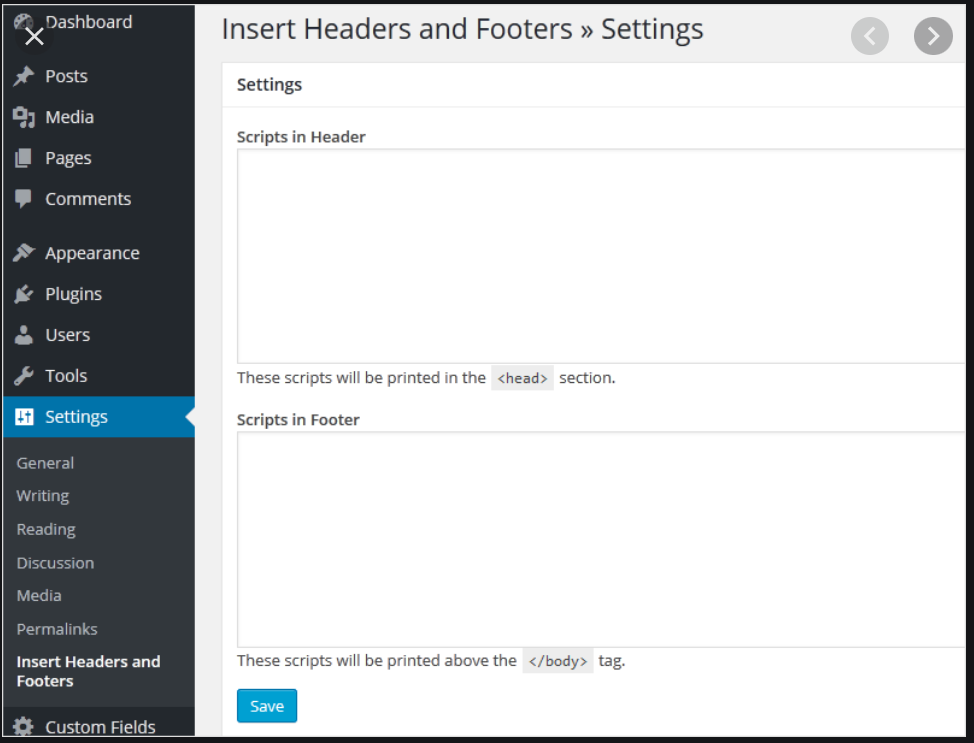Screen dimensions: 974x743
Task: Click the Posts pin icon
Action: 24,75
